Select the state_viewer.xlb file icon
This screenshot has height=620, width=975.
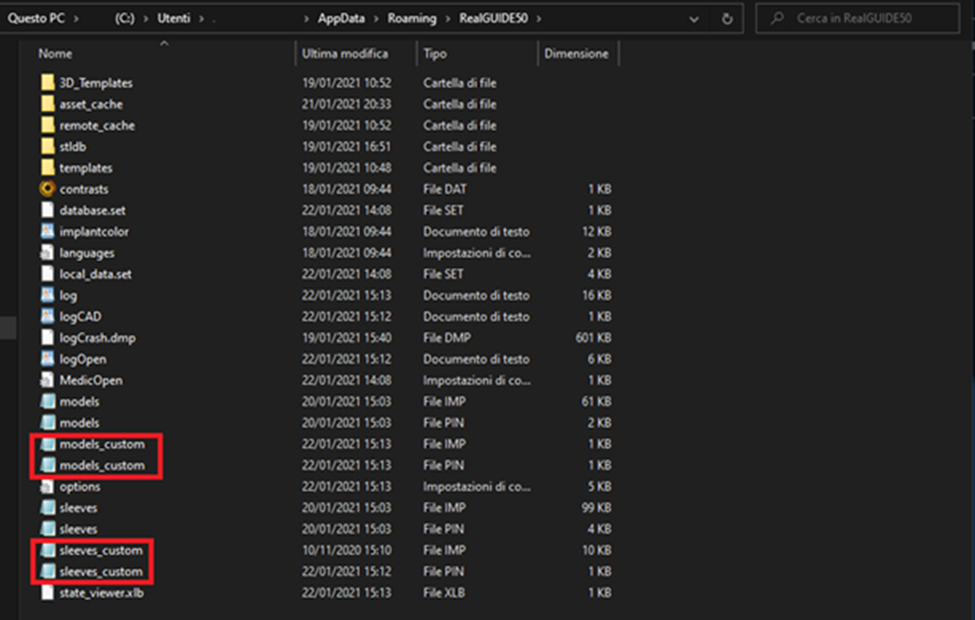click(x=47, y=593)
